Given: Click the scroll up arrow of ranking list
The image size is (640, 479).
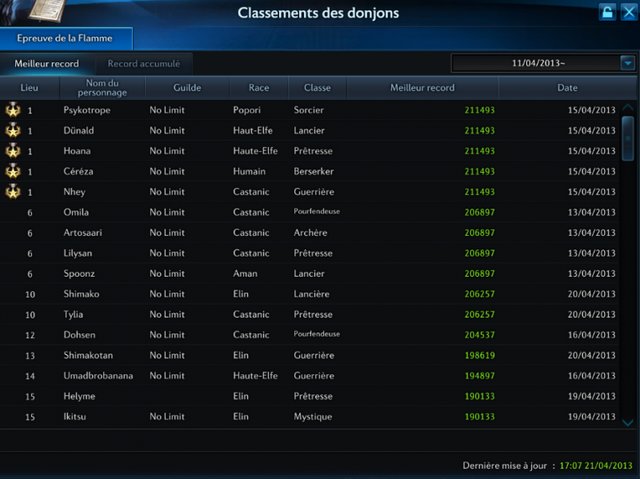Looking at the screenshot, I should (628, 108).
